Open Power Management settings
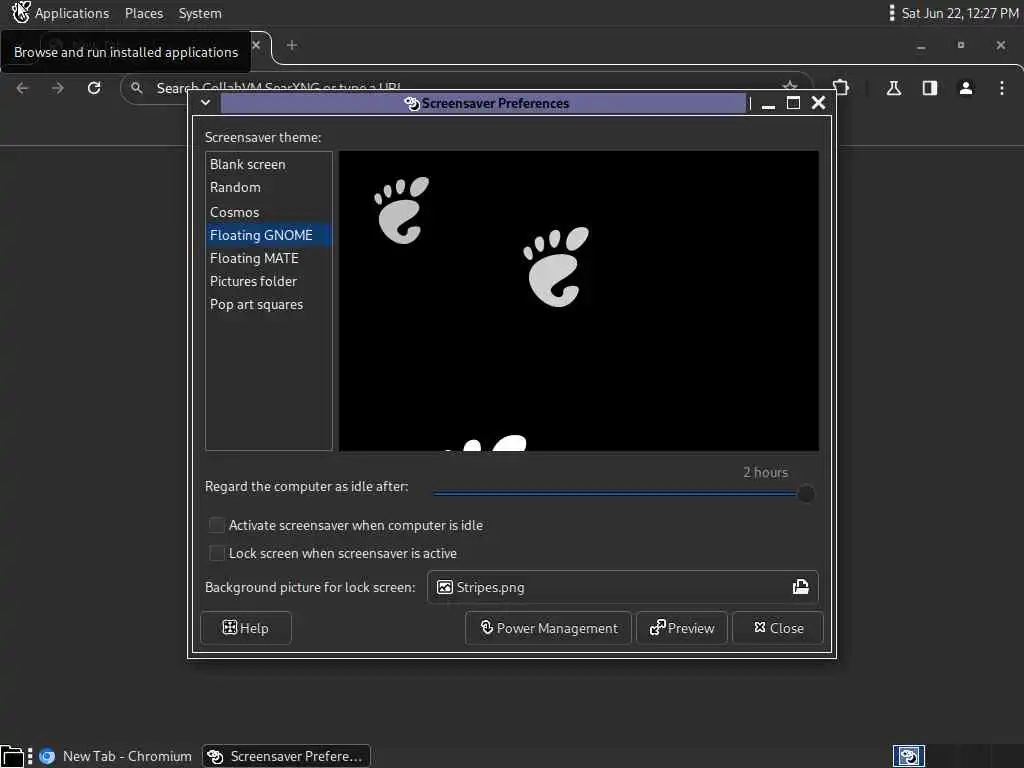This screenshot has height=768, width=1024. point(549,628)
